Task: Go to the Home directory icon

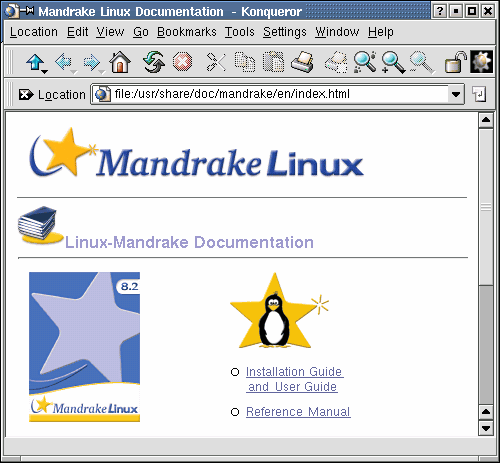Action: (x=120, y=62)
